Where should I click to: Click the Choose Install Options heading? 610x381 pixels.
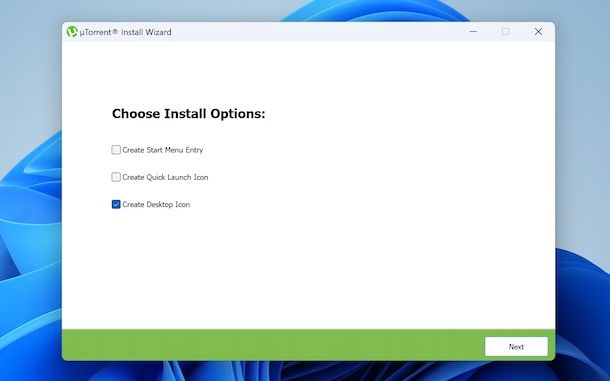[x=188, y=114]
